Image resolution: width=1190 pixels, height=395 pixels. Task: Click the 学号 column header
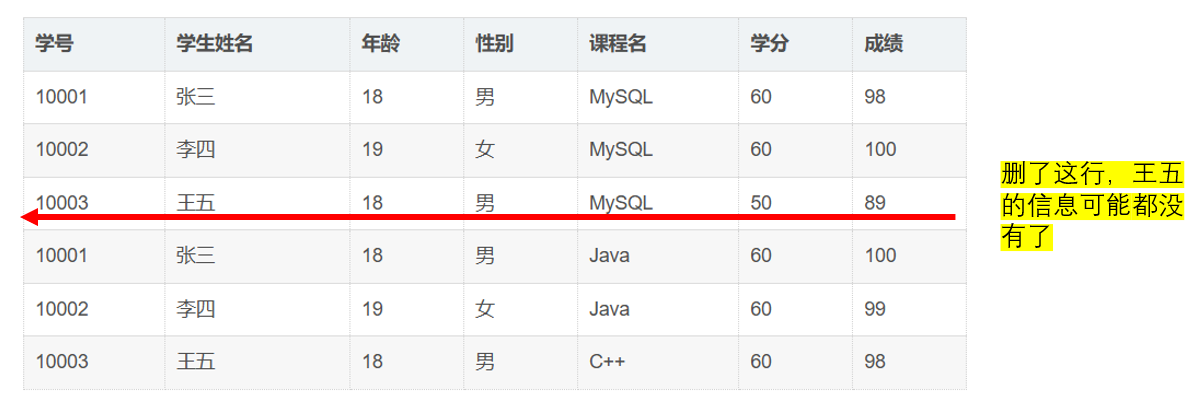(x=54, y=44)
